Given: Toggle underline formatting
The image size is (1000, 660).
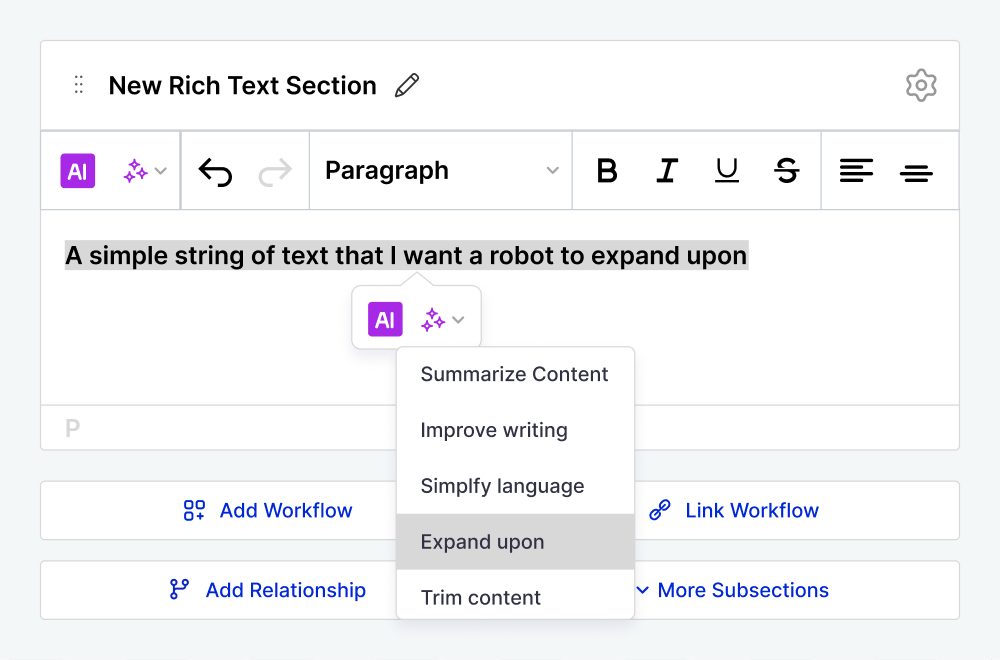Looking at the screenshot, I should [726, 171].
